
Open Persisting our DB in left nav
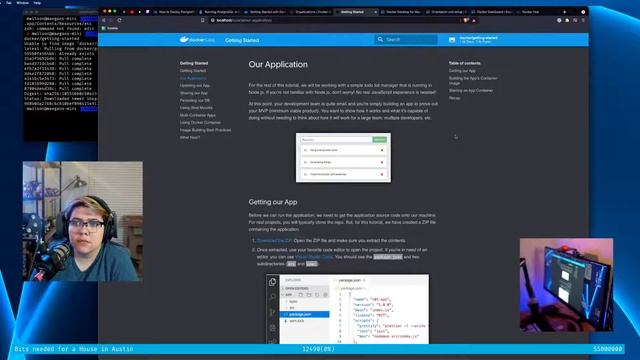point(195,100)
